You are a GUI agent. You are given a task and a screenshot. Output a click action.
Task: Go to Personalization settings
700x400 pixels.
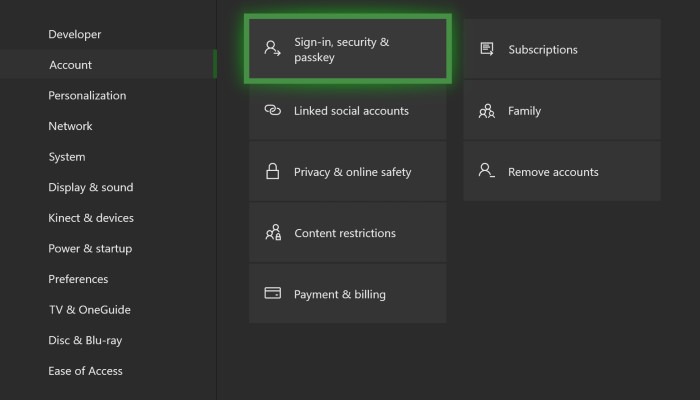(87, 96)
